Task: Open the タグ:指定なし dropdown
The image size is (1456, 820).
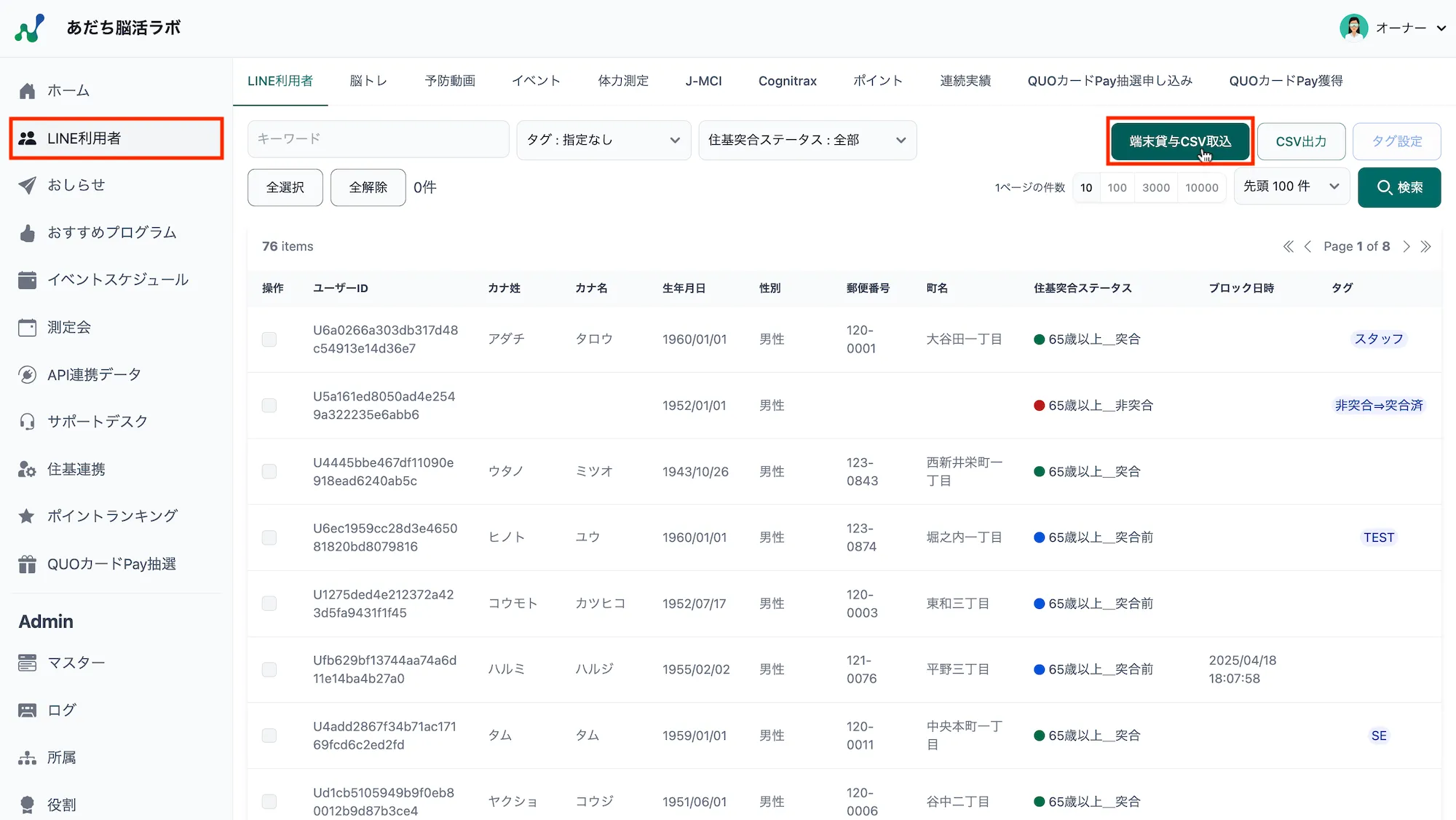Action: tap(603, 140)
